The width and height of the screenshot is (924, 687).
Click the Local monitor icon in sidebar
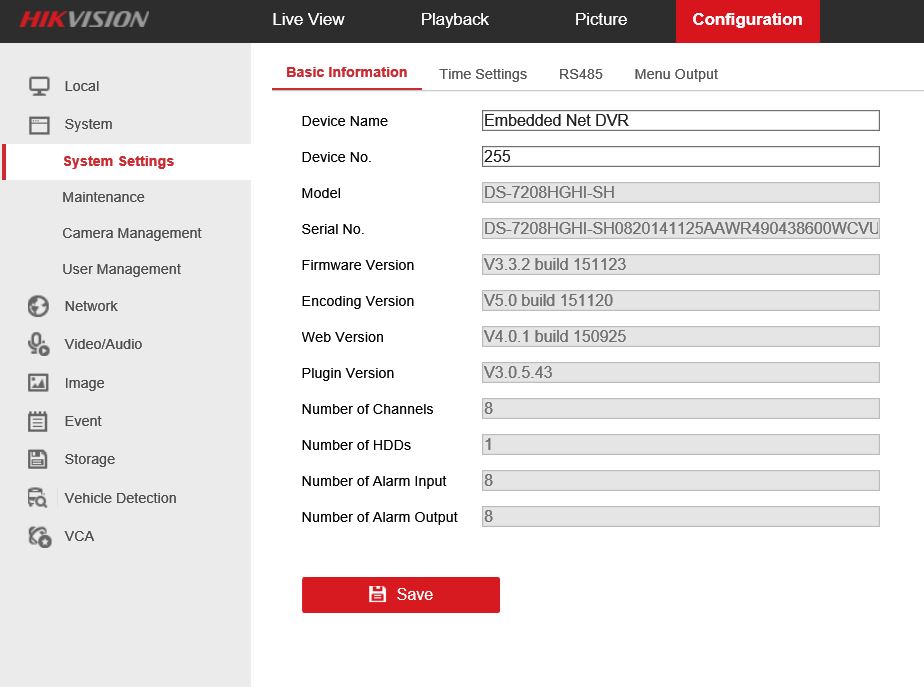pyautogui.click(x=39, y=87)
